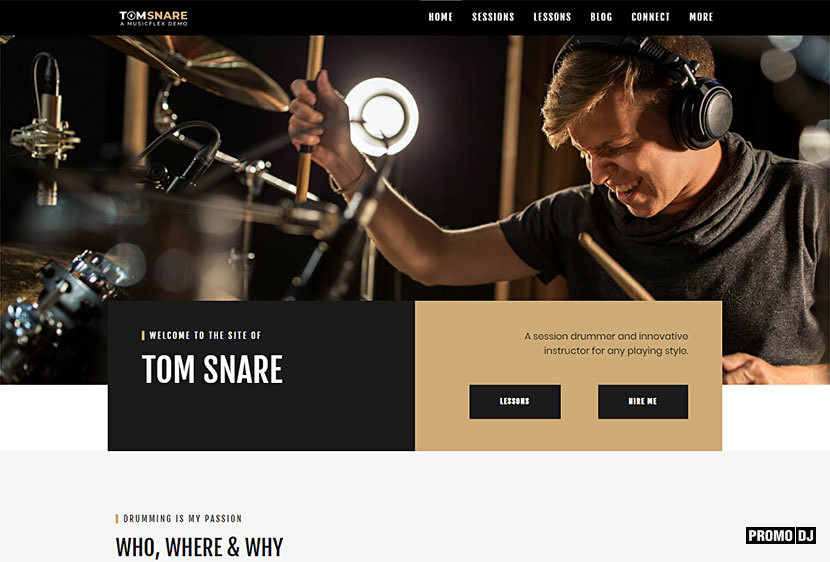Click the Tom Snare headline text
Viewport: 830px width, 562px height.
(212, 369)
